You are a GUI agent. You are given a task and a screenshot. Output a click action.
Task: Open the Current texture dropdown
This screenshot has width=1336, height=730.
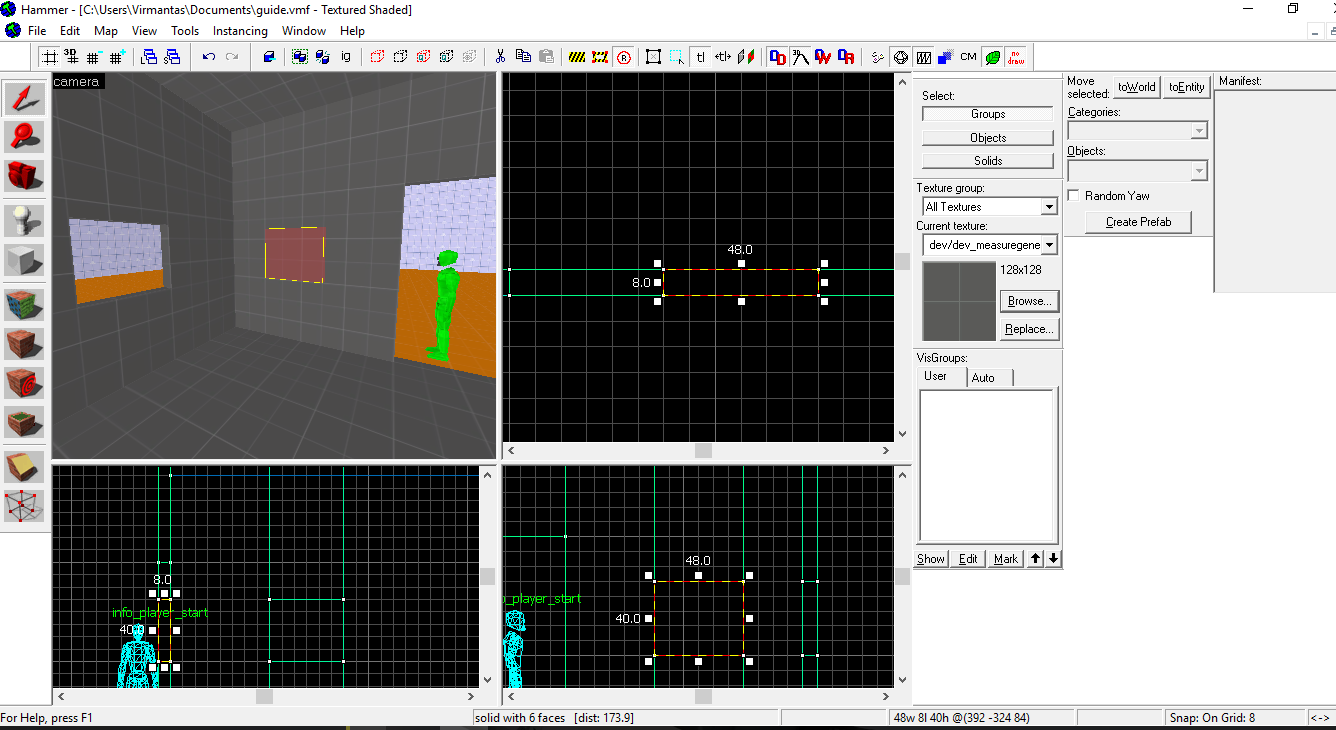point(1048,245)
